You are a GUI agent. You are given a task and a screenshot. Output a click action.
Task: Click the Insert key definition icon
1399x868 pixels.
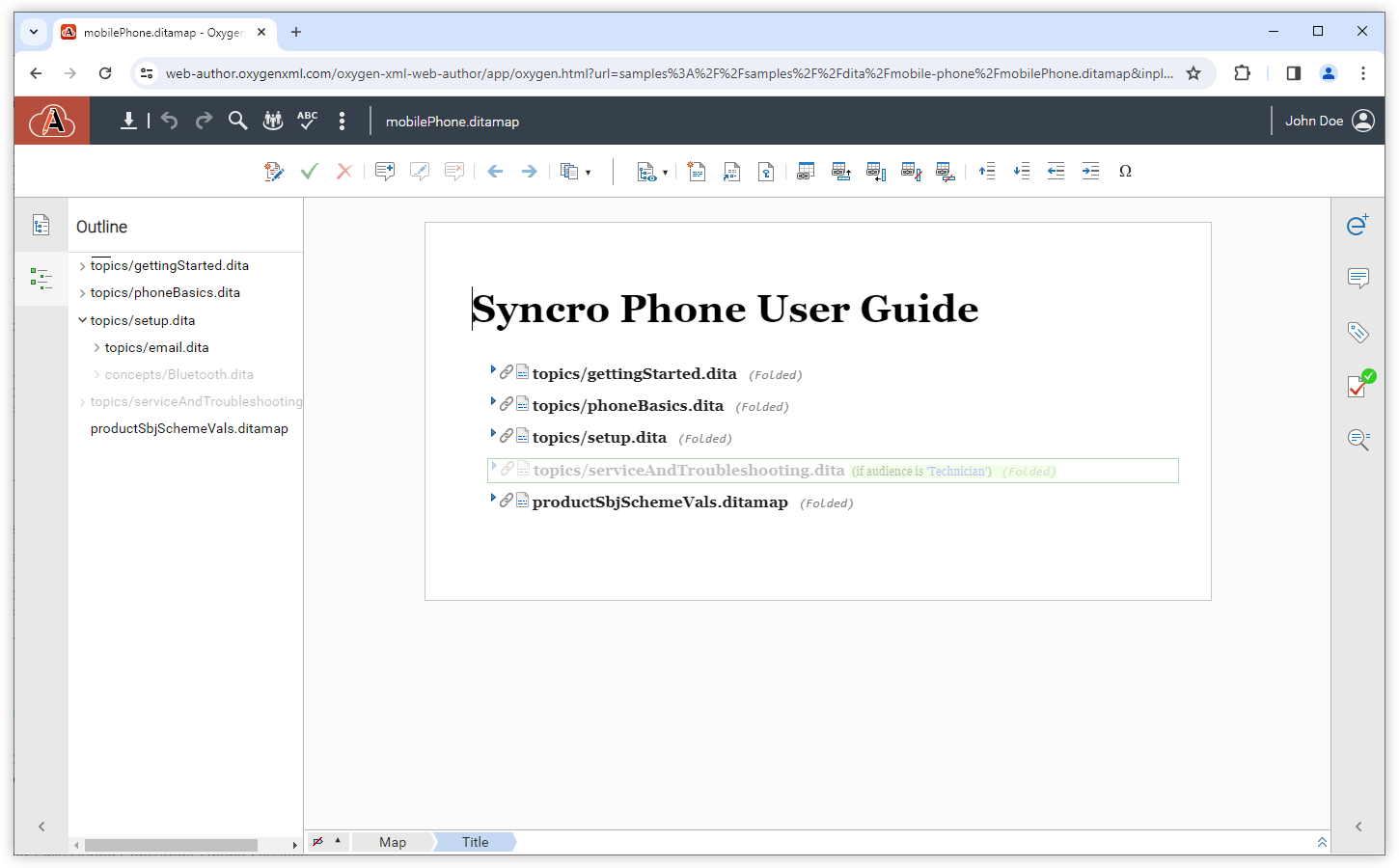tap(766, 172)
